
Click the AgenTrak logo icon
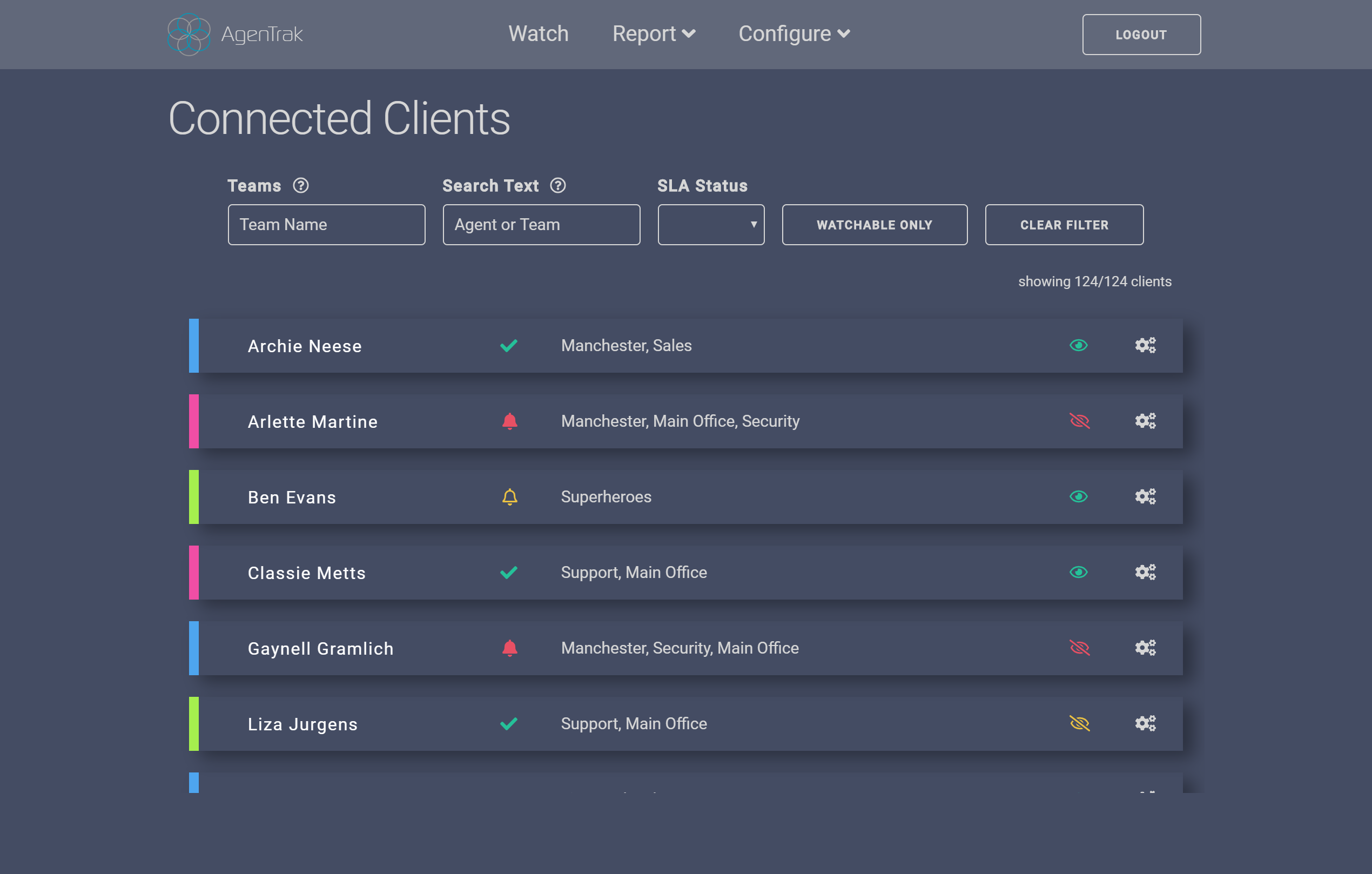pos(189,34)
